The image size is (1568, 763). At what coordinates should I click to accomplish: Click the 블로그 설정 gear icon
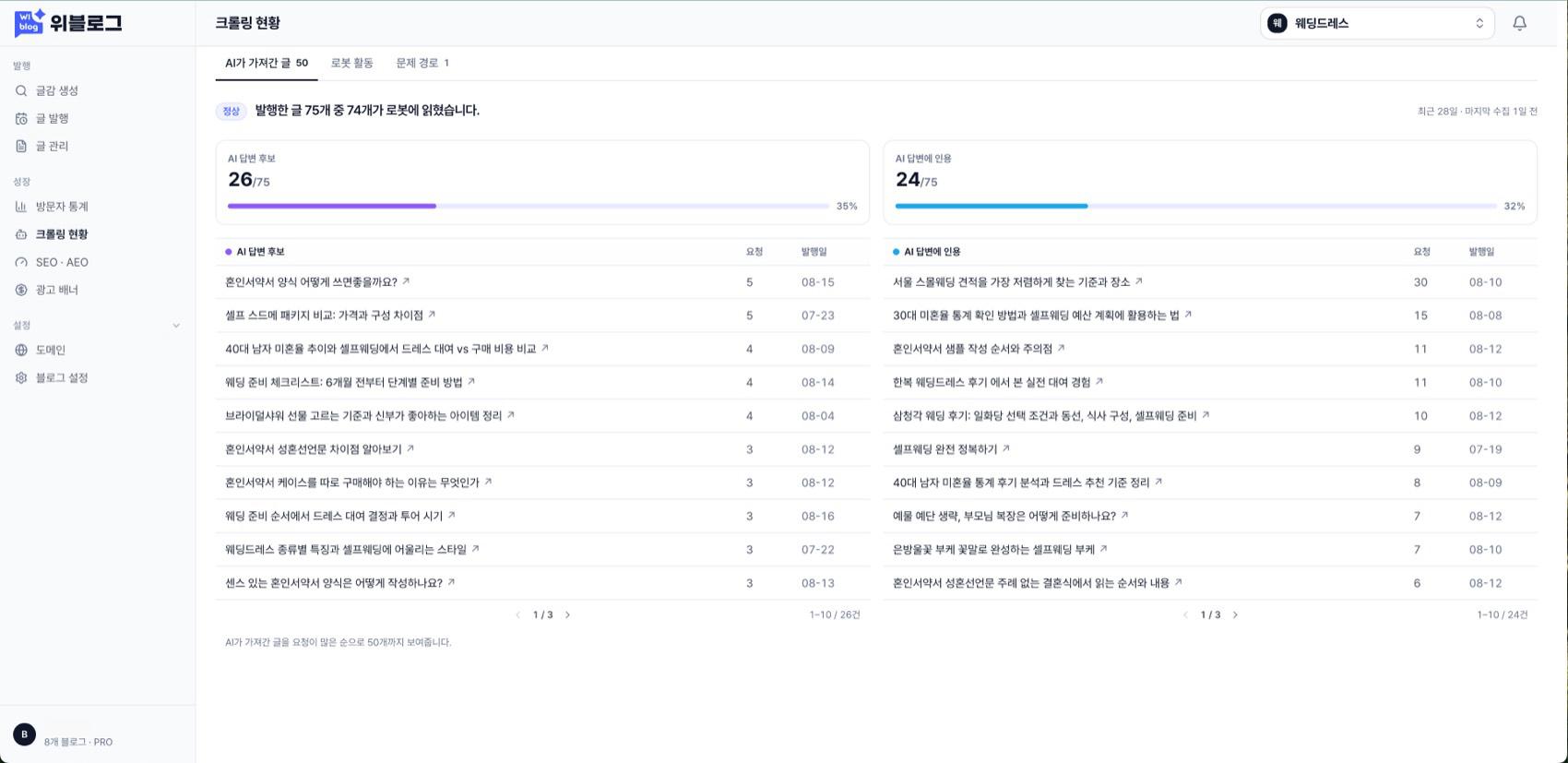coord(21,377)
